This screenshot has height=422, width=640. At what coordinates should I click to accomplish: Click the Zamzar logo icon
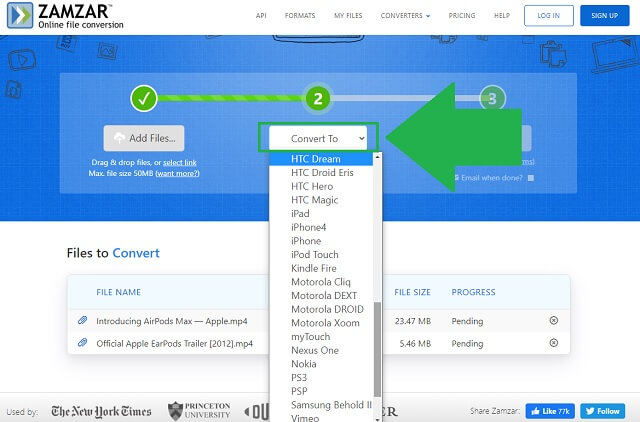click(x=20, y=15)
